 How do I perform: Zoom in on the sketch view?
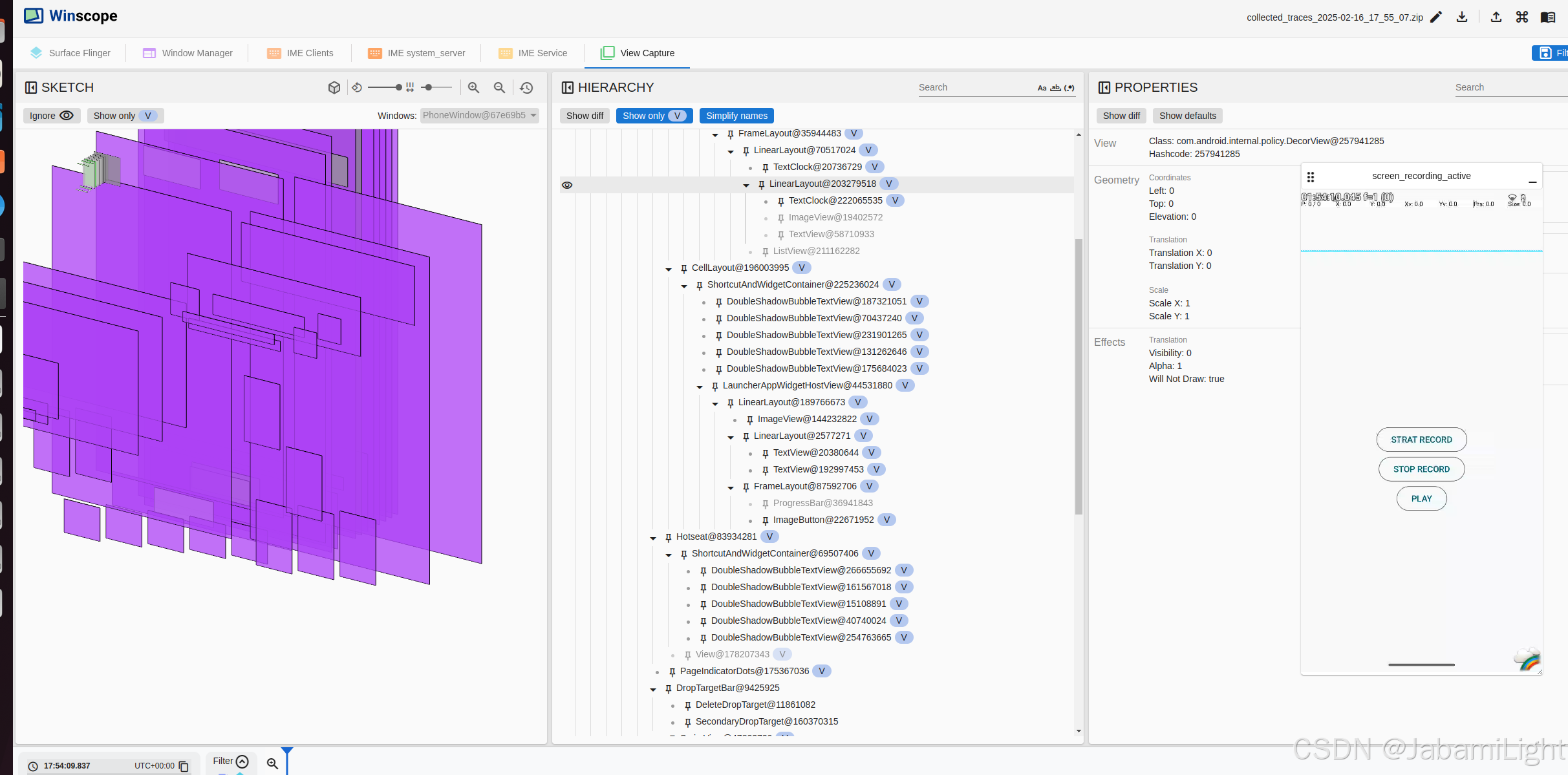(x=474, y=87)
